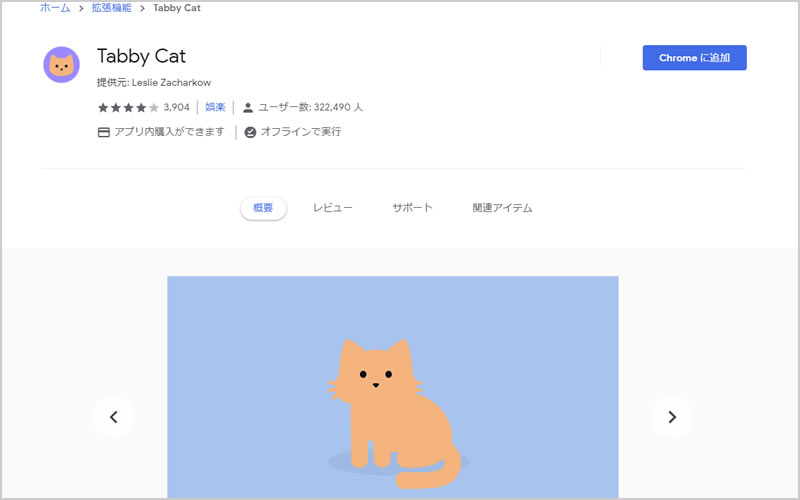Show previous screenshot with left arrow
This screenshot has width=800, height=500.
click(x=114, y=417)
